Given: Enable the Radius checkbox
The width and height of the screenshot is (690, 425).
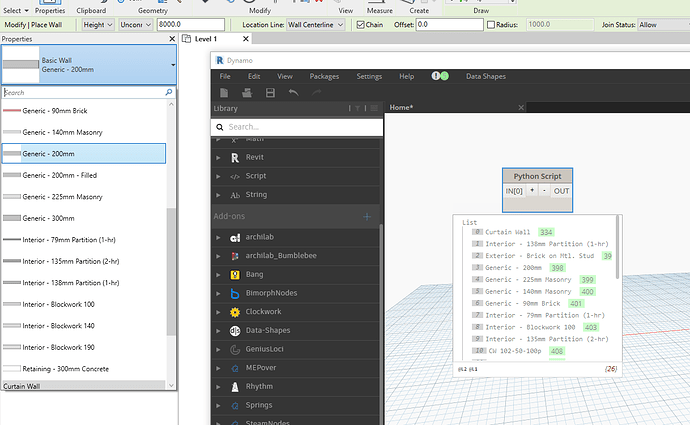Looking at the screenshot, I should pos(491,25).
